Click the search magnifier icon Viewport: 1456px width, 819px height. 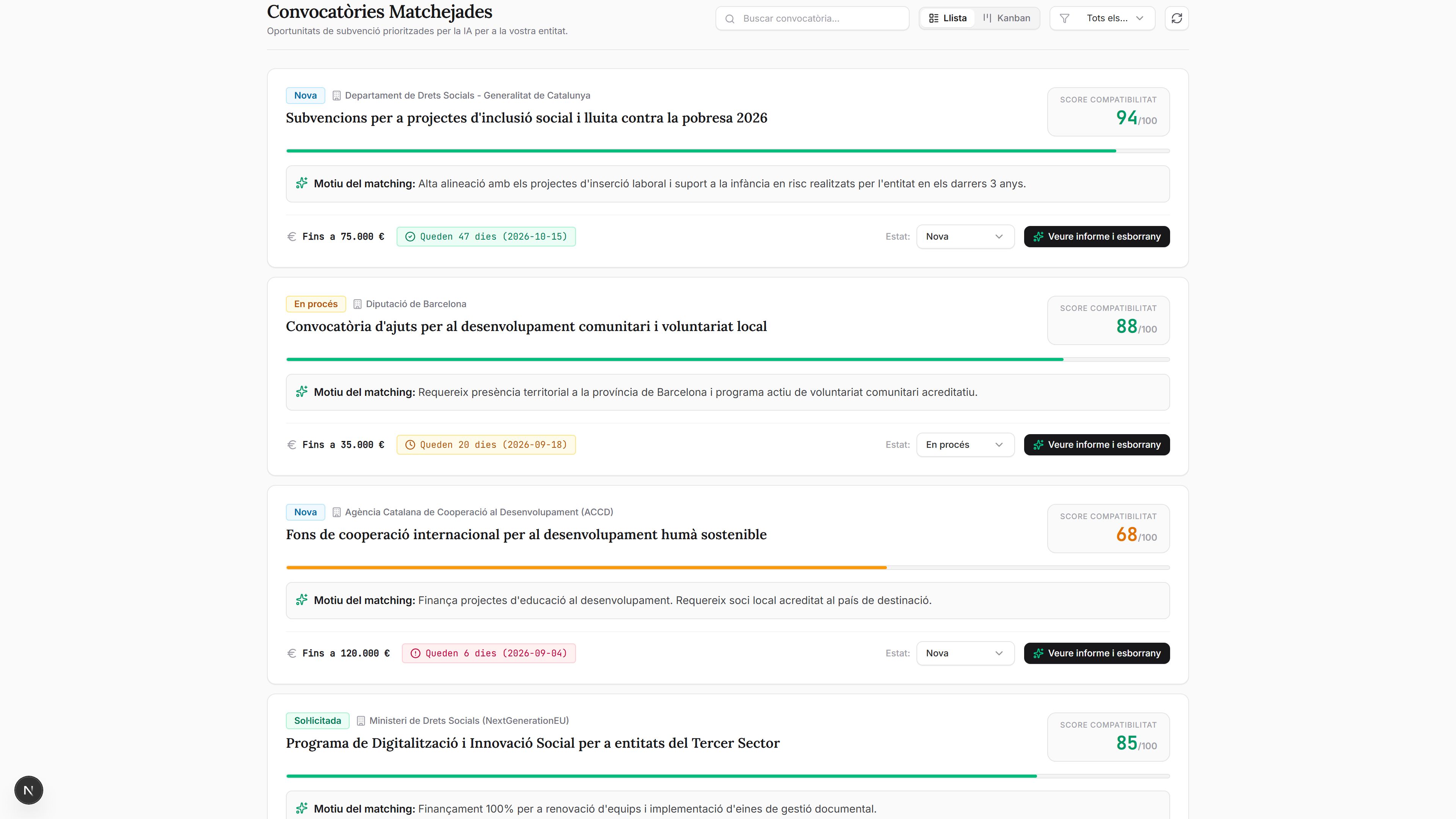click(730, 19)
